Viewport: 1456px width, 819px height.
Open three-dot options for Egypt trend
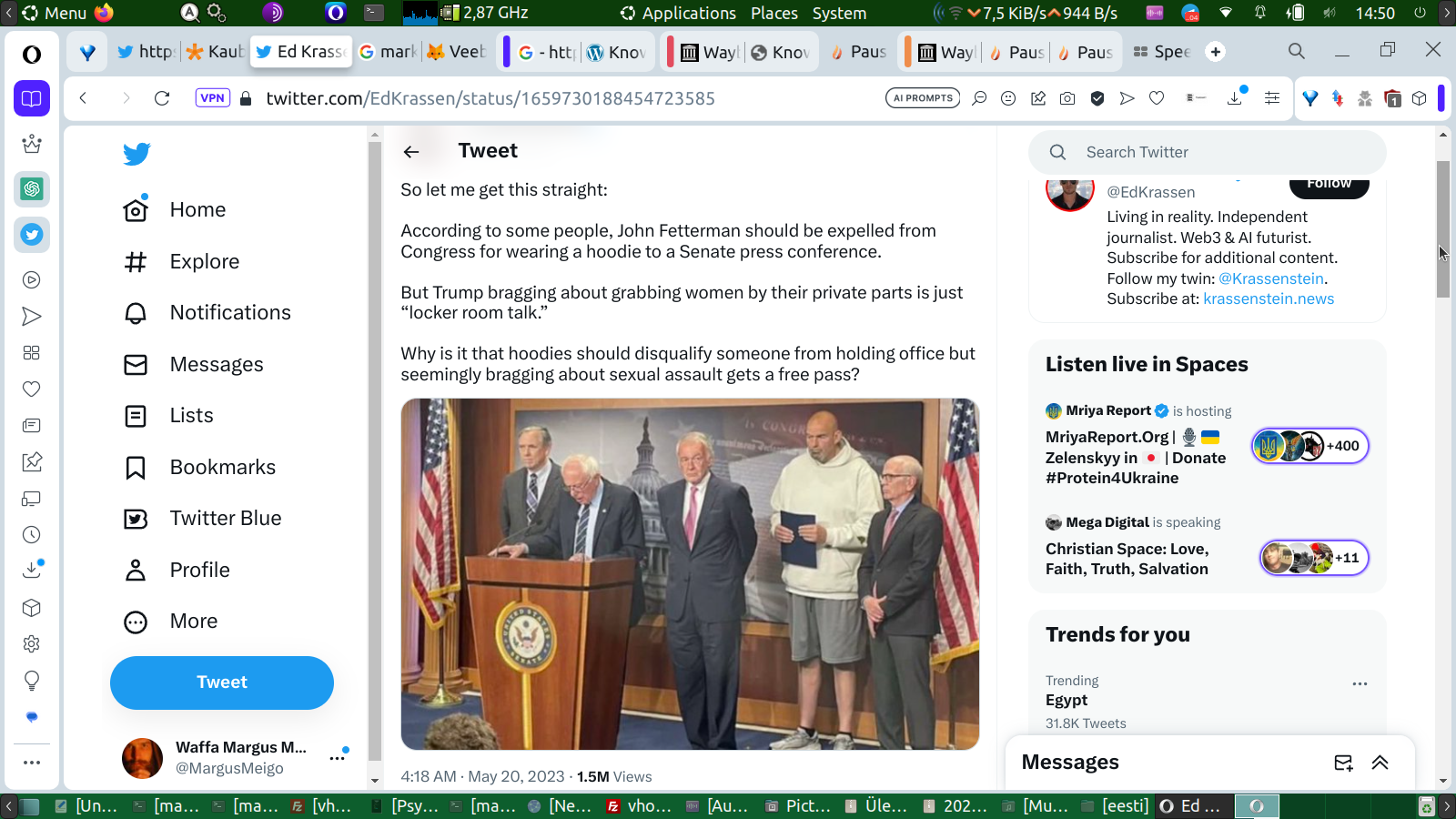pos(1360,683)
